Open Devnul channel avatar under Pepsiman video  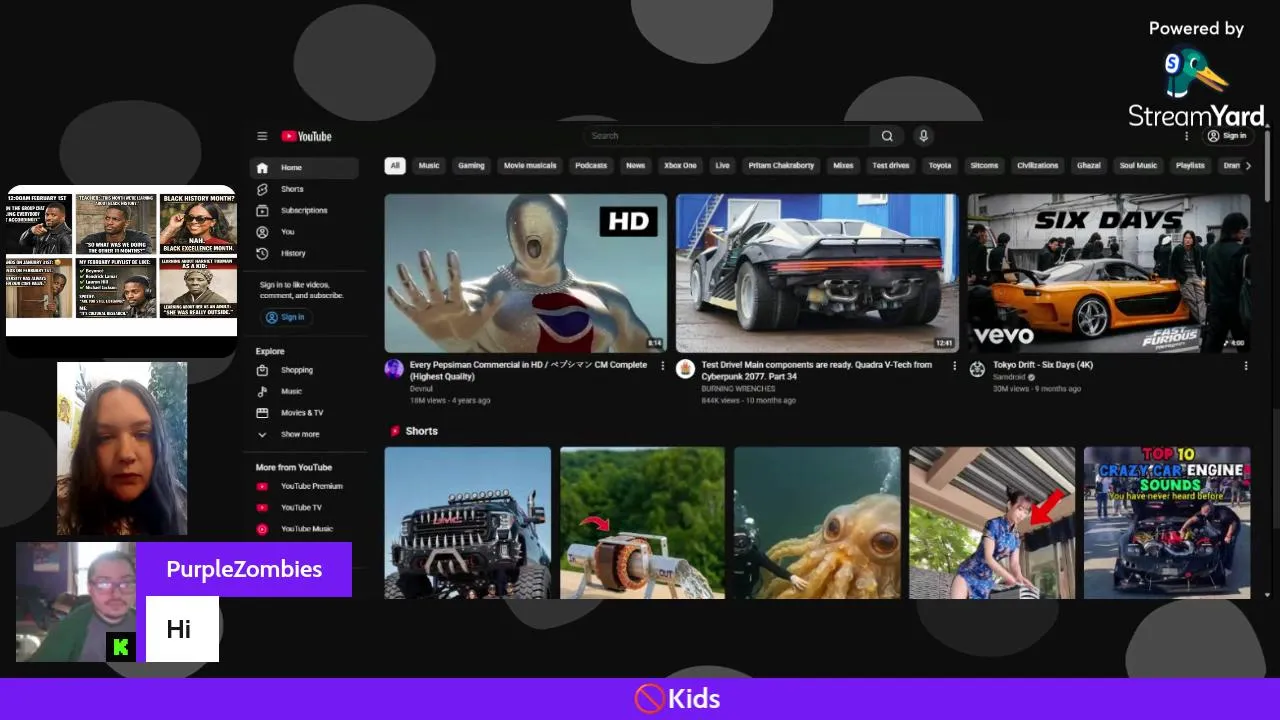coord(394,369)
